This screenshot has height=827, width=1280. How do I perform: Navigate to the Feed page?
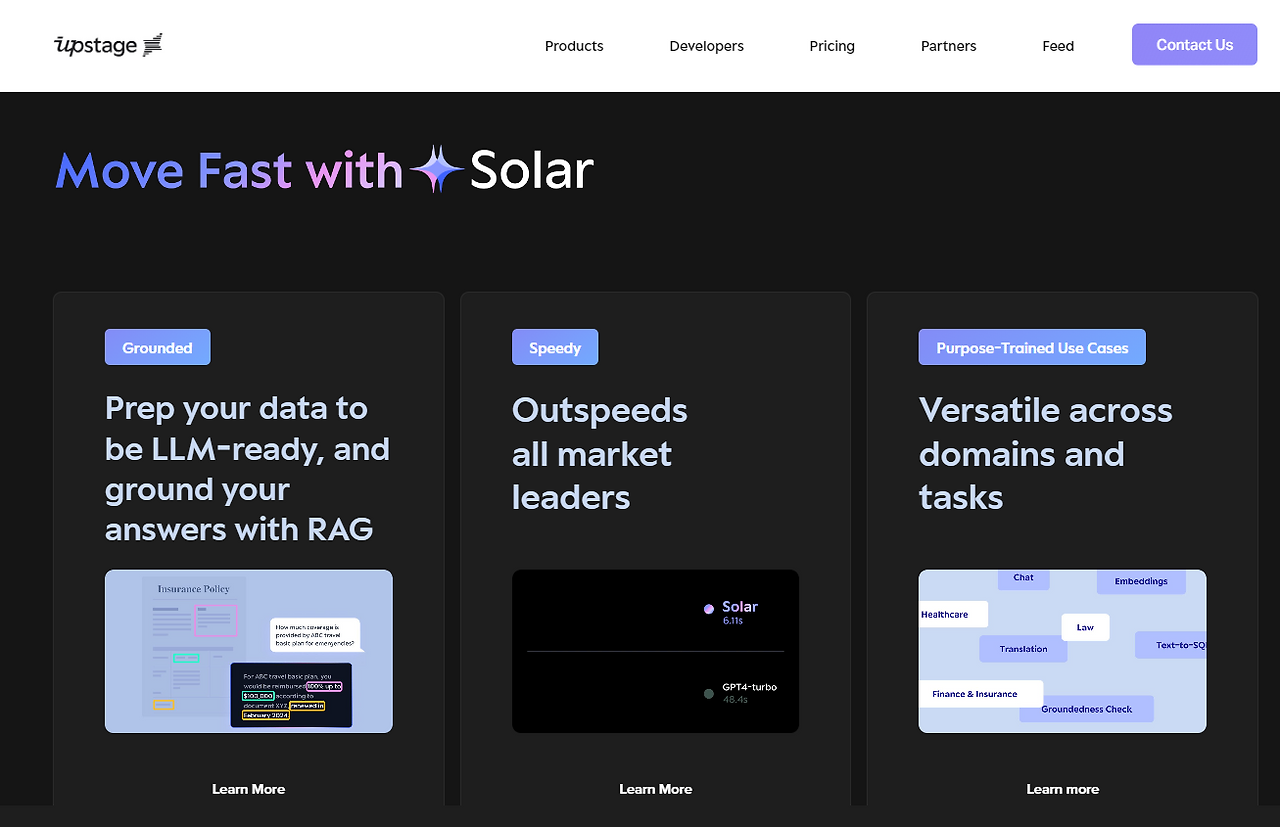pos(1058,46)
